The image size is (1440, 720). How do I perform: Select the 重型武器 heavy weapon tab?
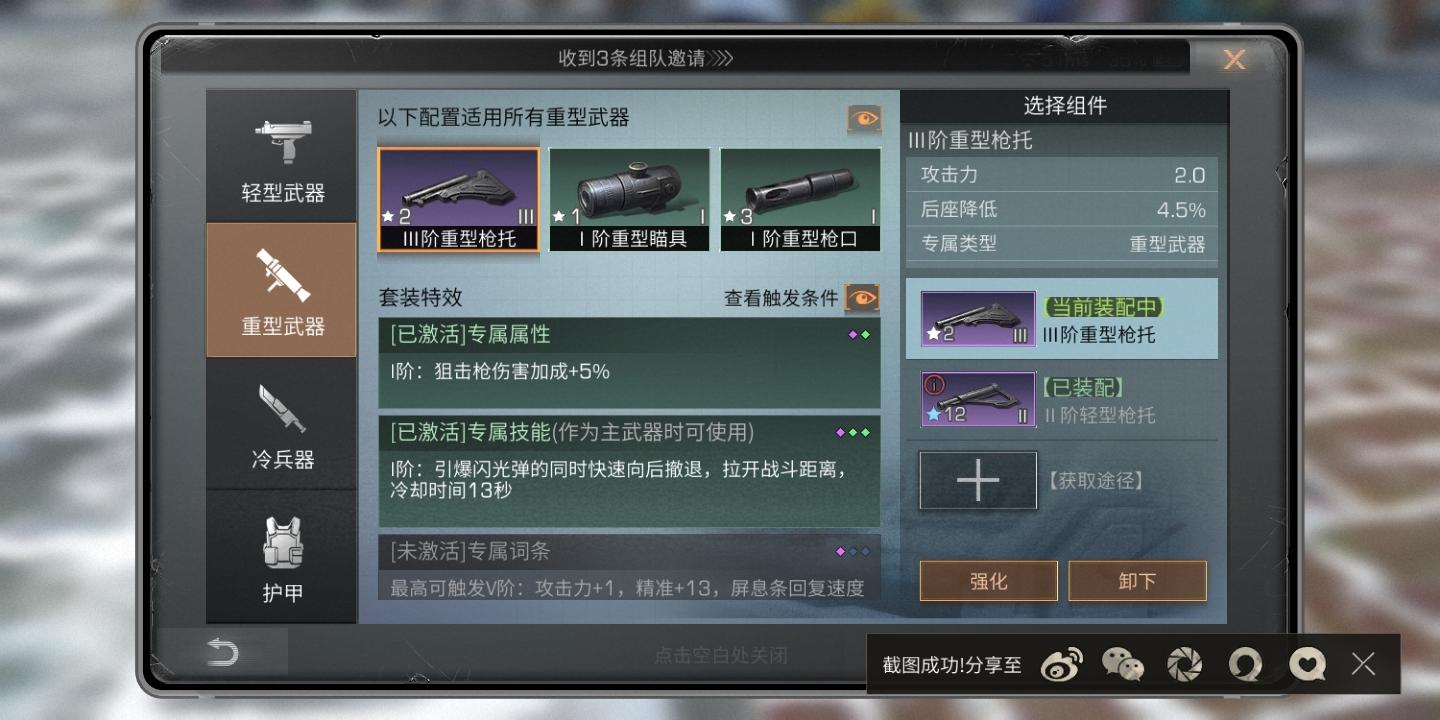tap(282, 290)
